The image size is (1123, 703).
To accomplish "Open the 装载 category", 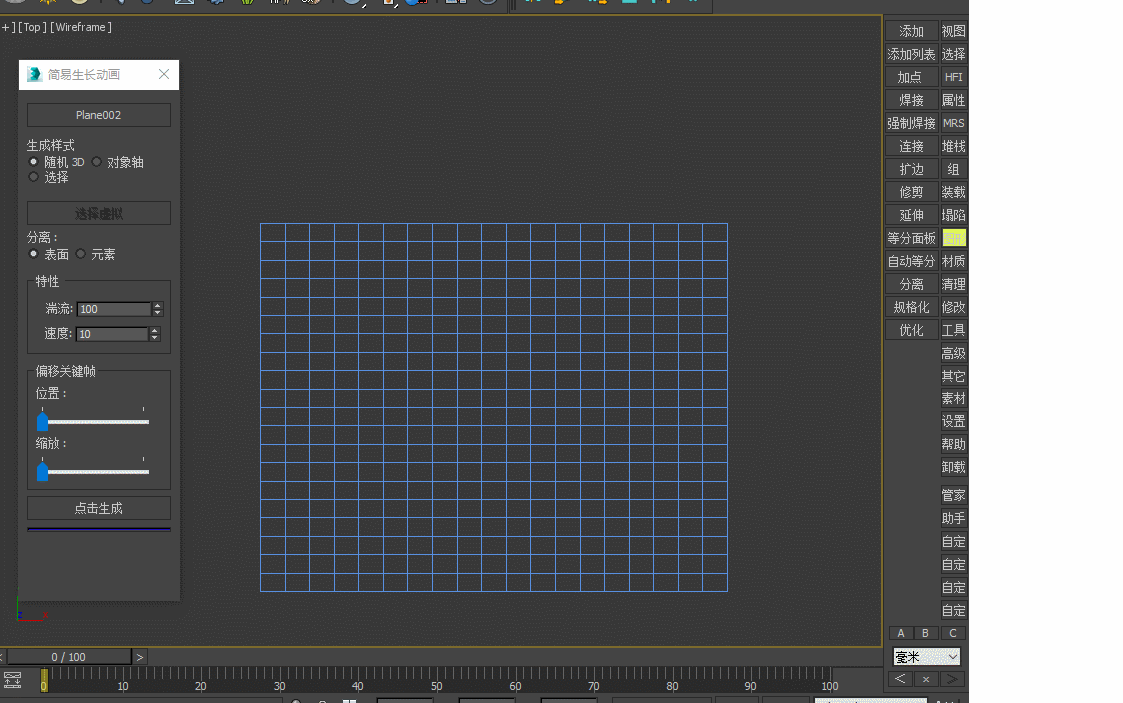I will [x=953, y=192].
